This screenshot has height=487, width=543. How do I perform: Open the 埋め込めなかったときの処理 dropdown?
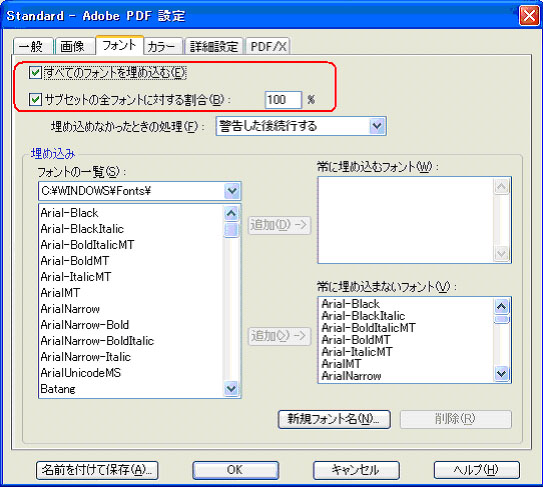point(301,126)
